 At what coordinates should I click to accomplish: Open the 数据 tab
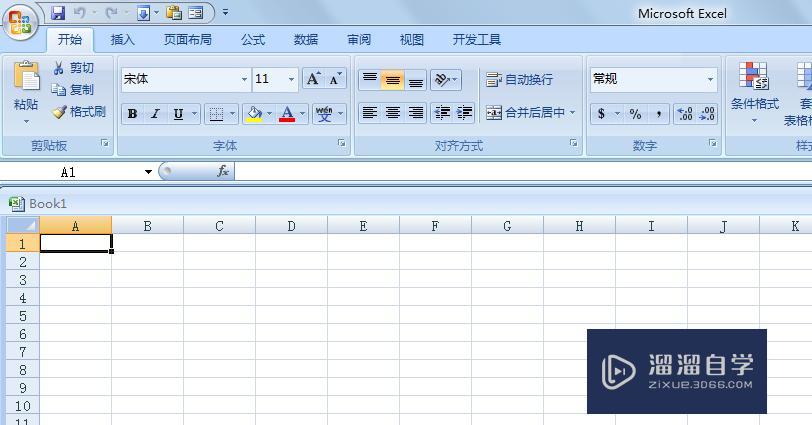(306, 40)
